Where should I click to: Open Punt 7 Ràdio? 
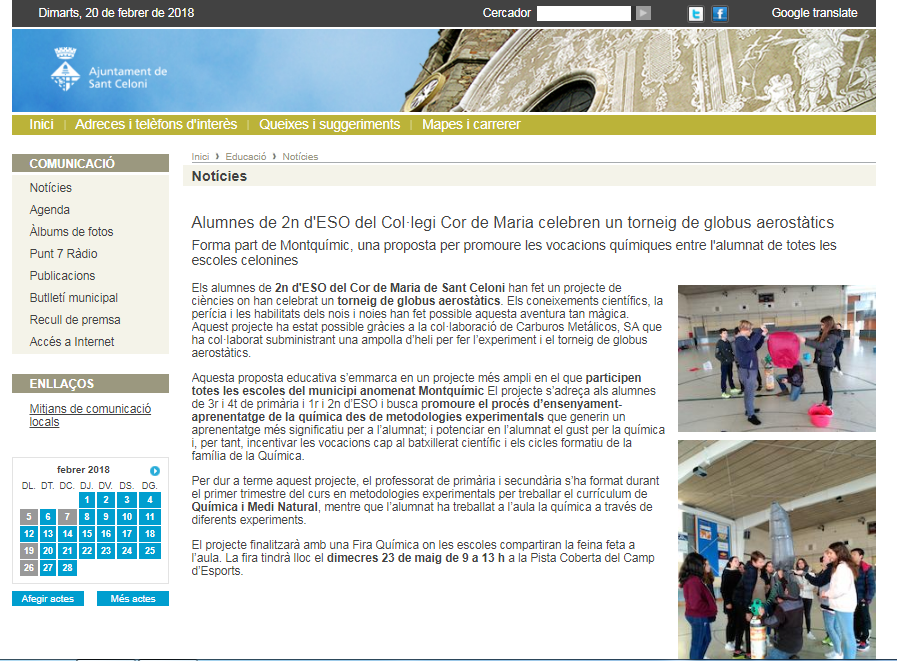63,254
